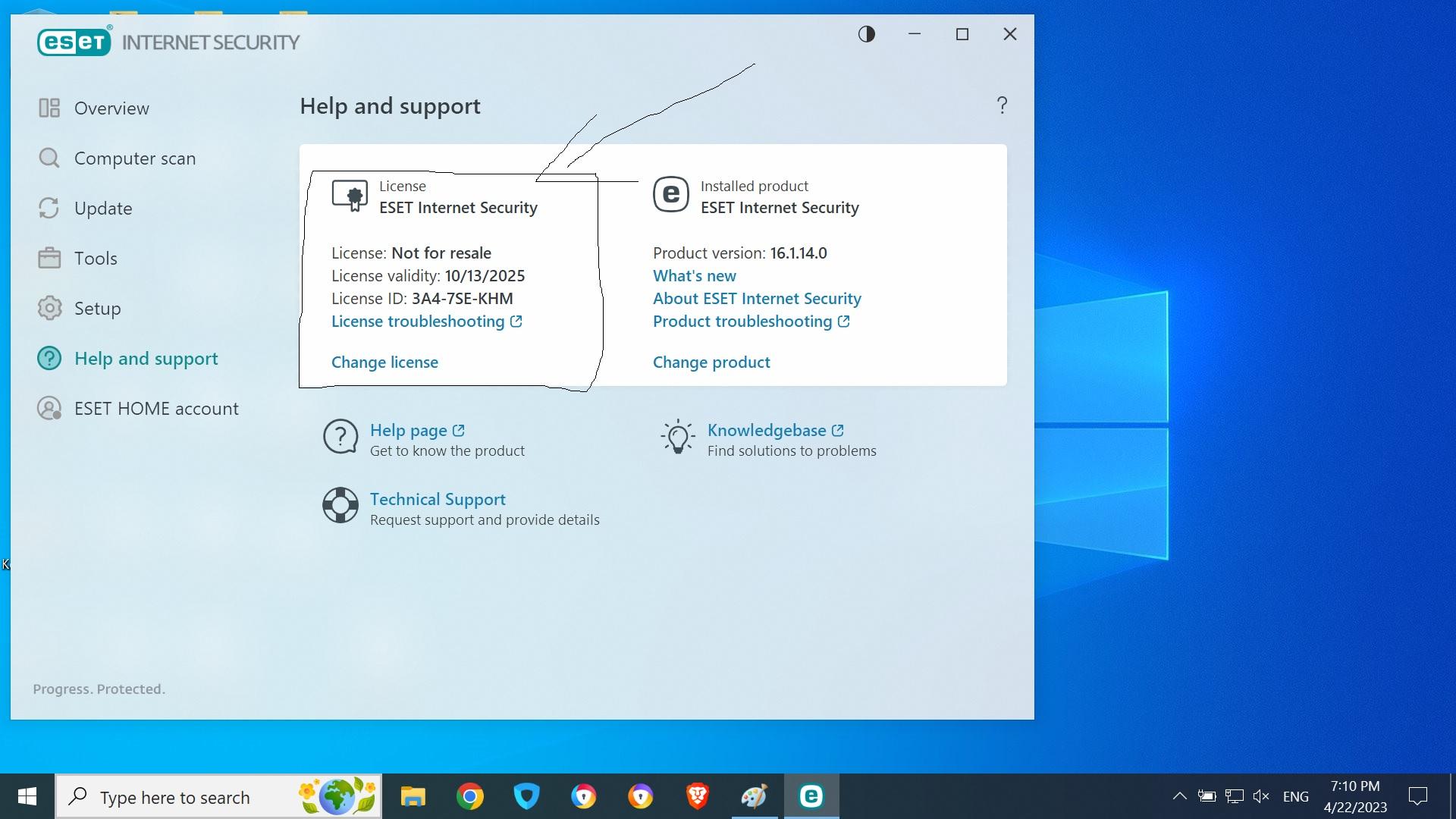This screenshot has width=1456, height=819.
Task: Click the Overview dashboard icon
Action: click(x=49, y=108)
